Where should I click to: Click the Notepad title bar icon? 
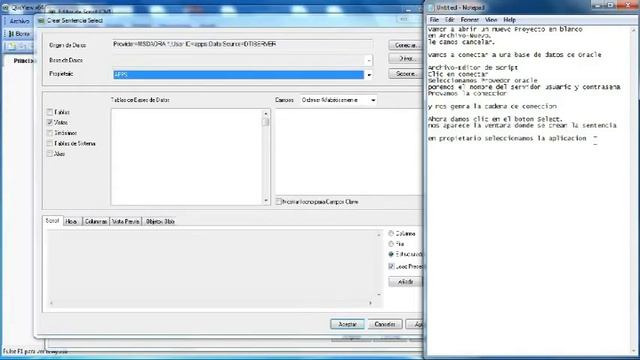431,8
